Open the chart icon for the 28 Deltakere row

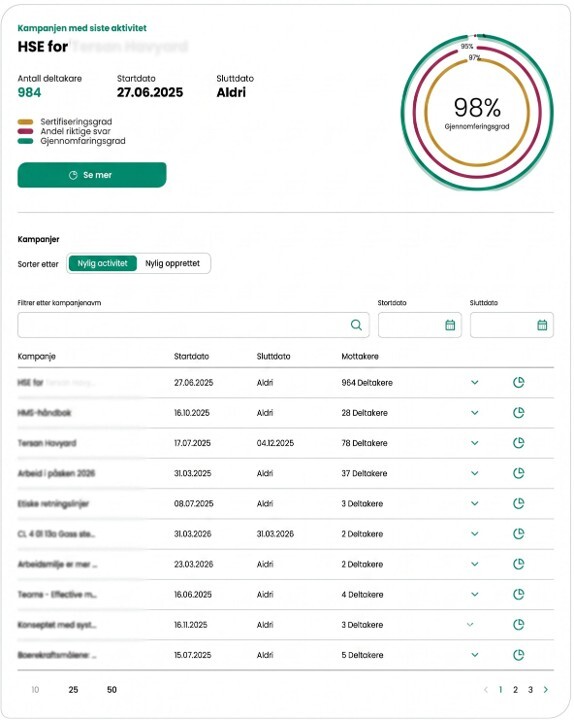point(518,413)
